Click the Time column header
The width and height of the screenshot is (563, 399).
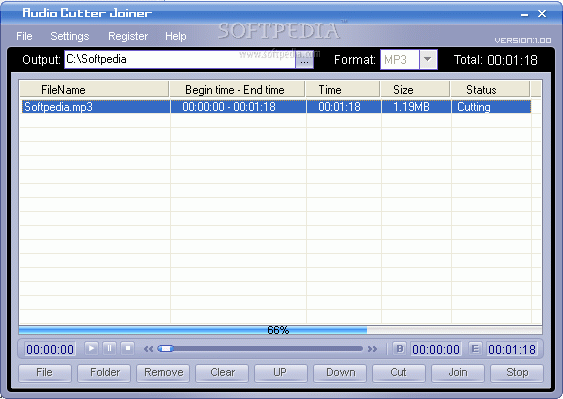[343, 89]
